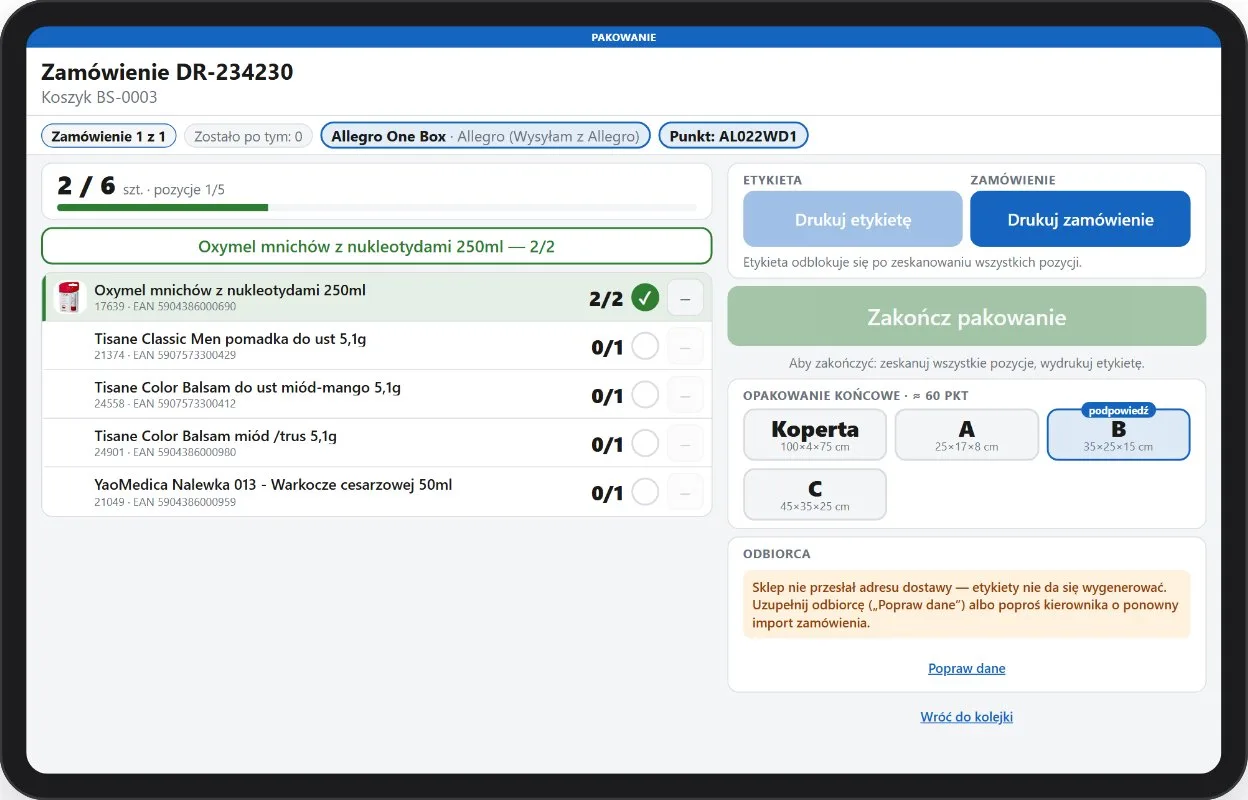Image resolution: width=1248 pixels, height=800 pixels.
Task: Click minus button for YaoMedica Nalewka 013
Action: coord(685,492)
